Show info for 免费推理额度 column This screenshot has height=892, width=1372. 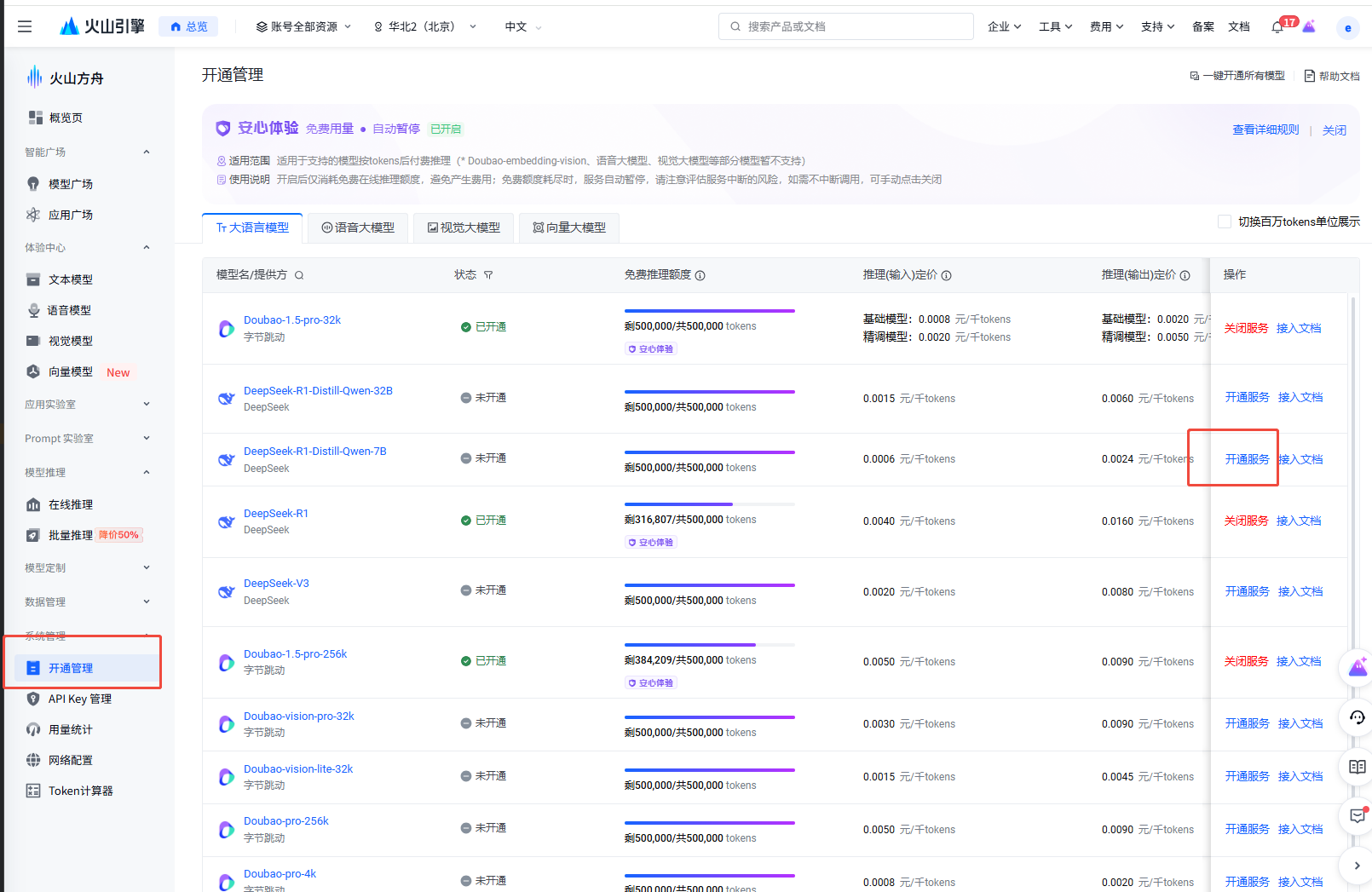tap(700, 275)
